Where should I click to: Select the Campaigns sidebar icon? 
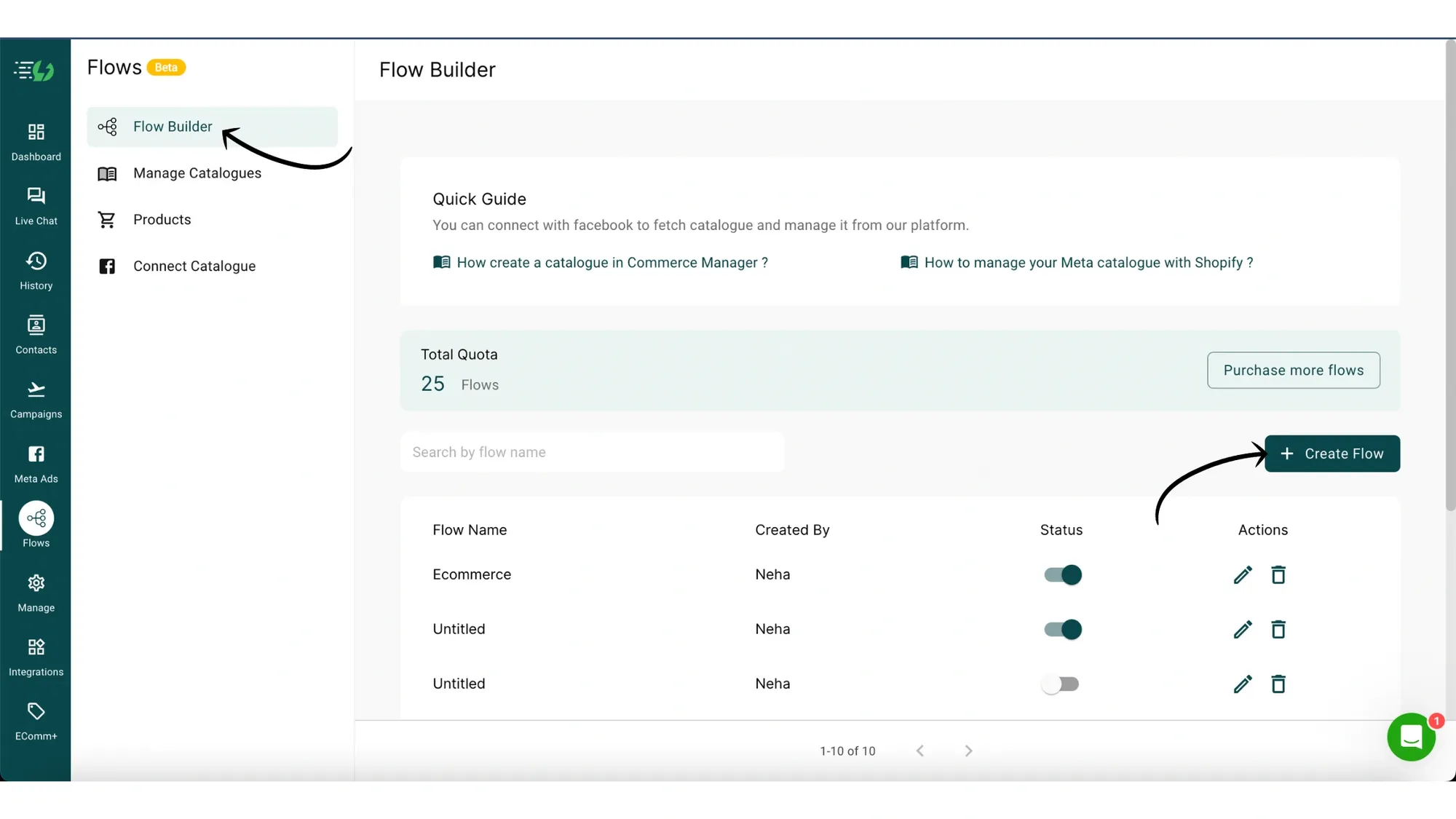coord(36,397)
